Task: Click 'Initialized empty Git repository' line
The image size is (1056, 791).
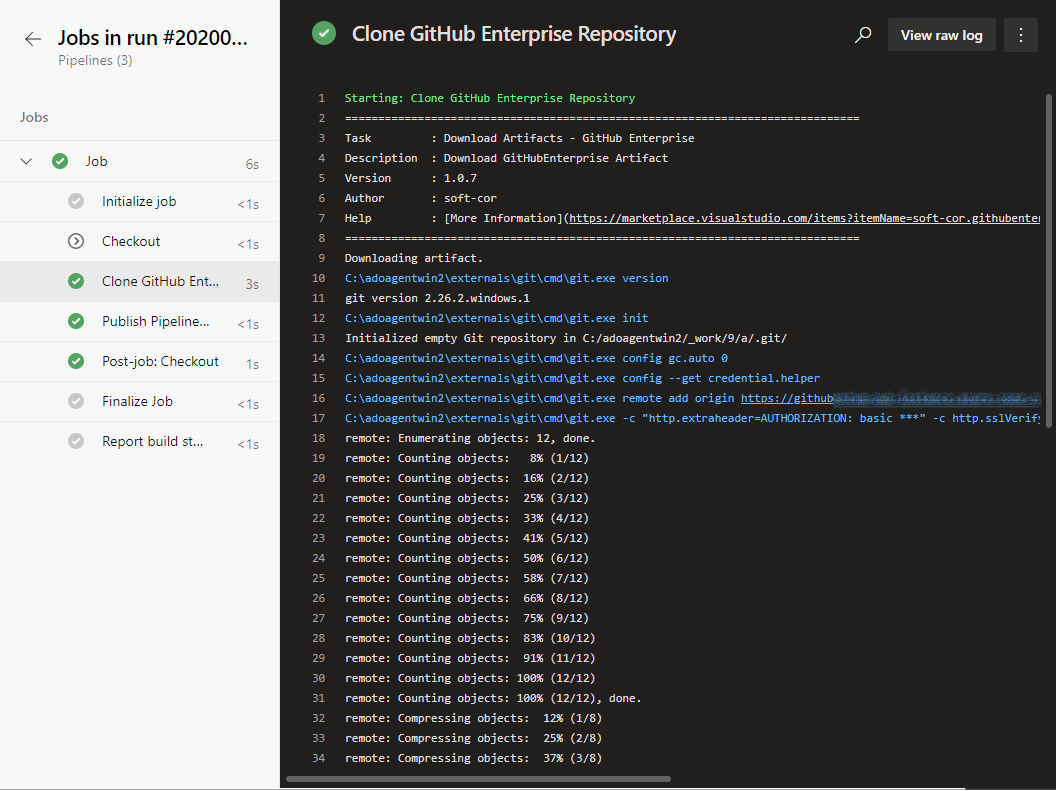Action: click(x=566, y=338)
